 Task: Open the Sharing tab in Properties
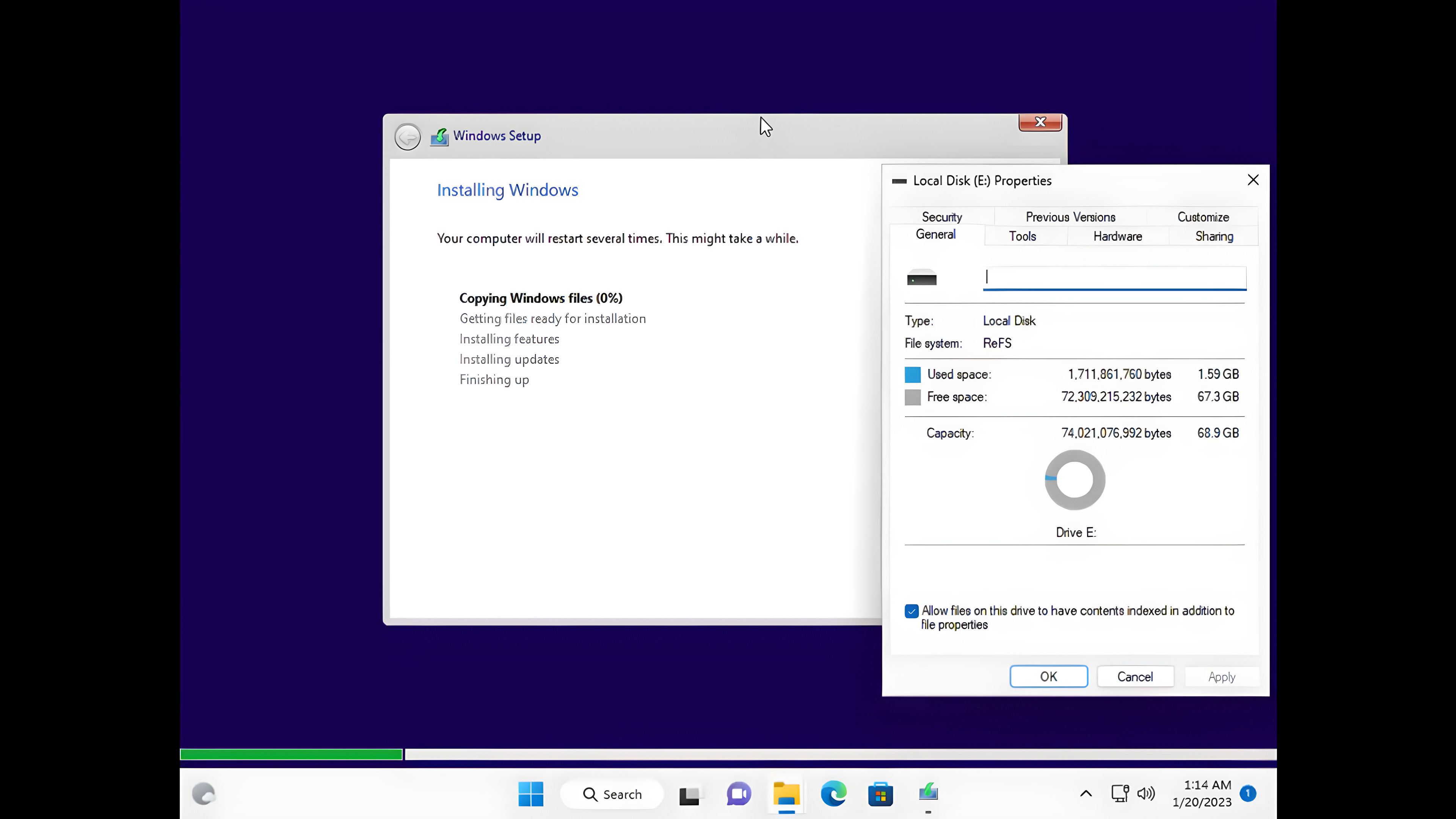click(1214, 235)
